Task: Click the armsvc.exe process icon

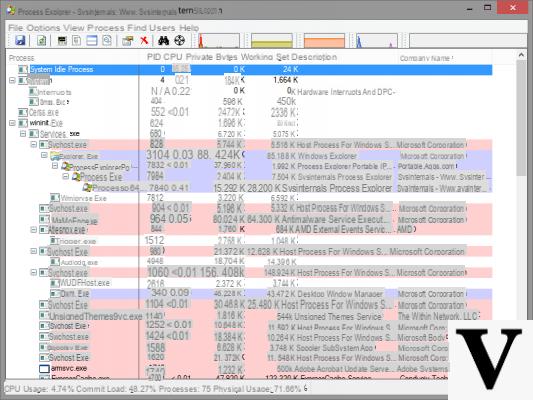Action: pos(44,369)
